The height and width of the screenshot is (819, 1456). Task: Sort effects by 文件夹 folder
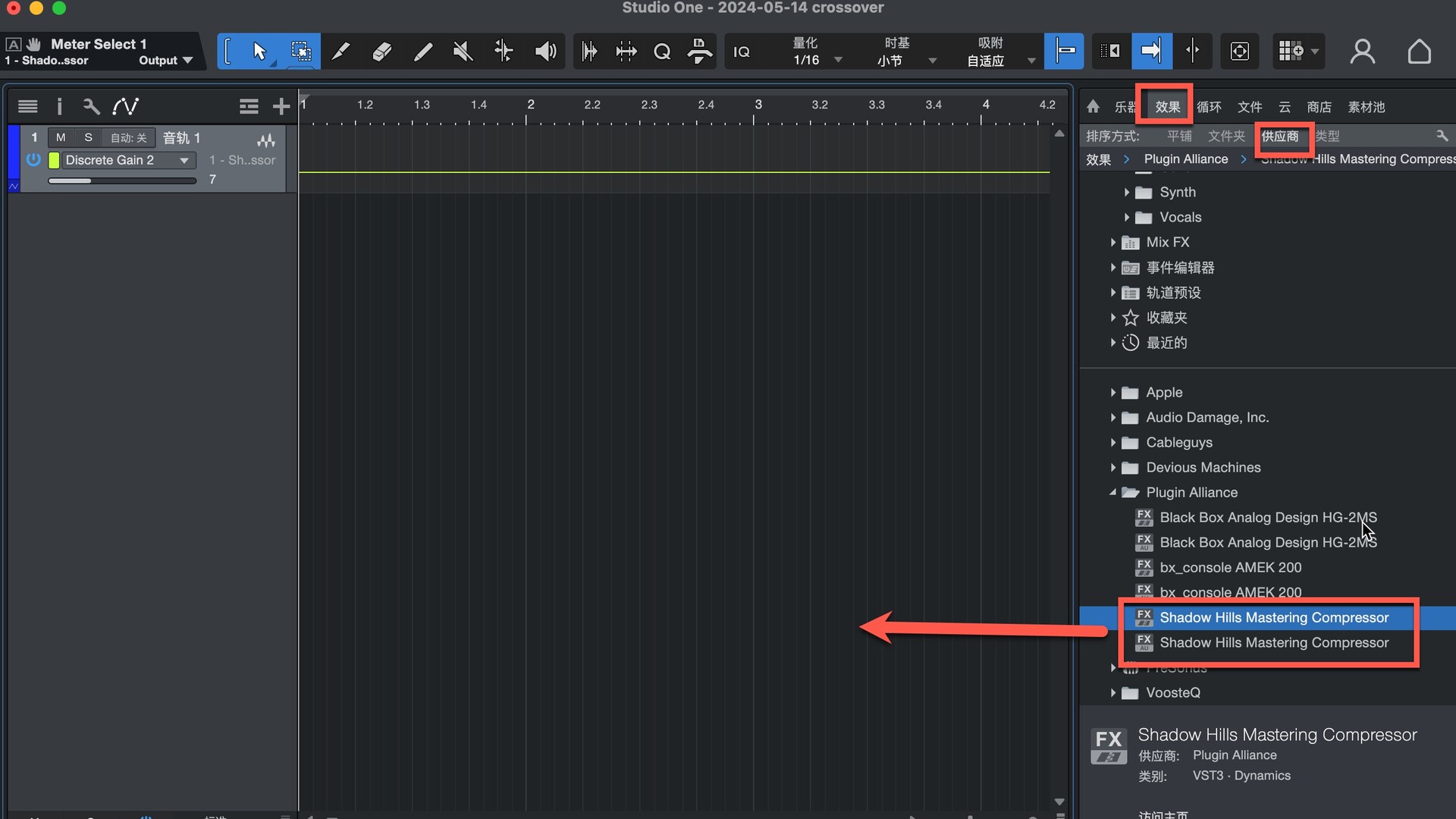[1226, 136]
